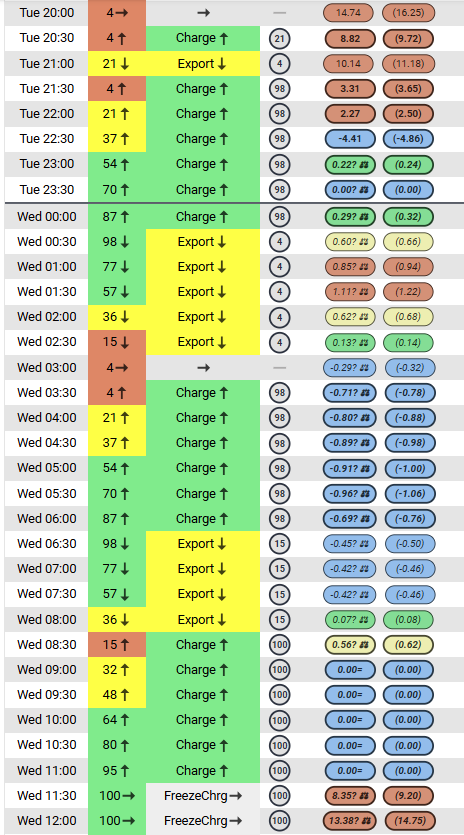
Task: Click the red 15↓ SOC cell at Wed 02:30
Action: (x=117, y=342)
